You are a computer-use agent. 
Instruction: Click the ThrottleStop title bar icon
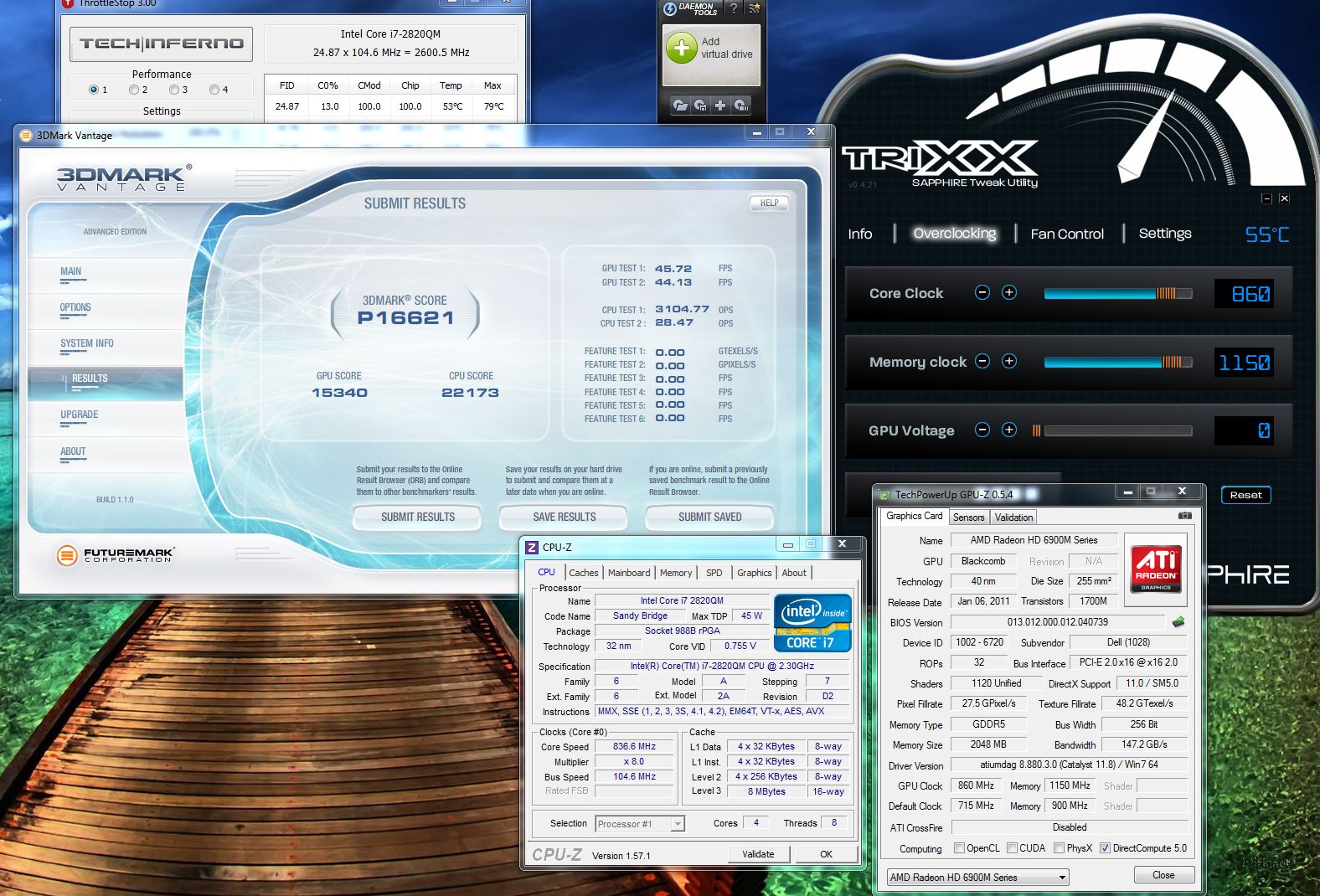[69, 4]
